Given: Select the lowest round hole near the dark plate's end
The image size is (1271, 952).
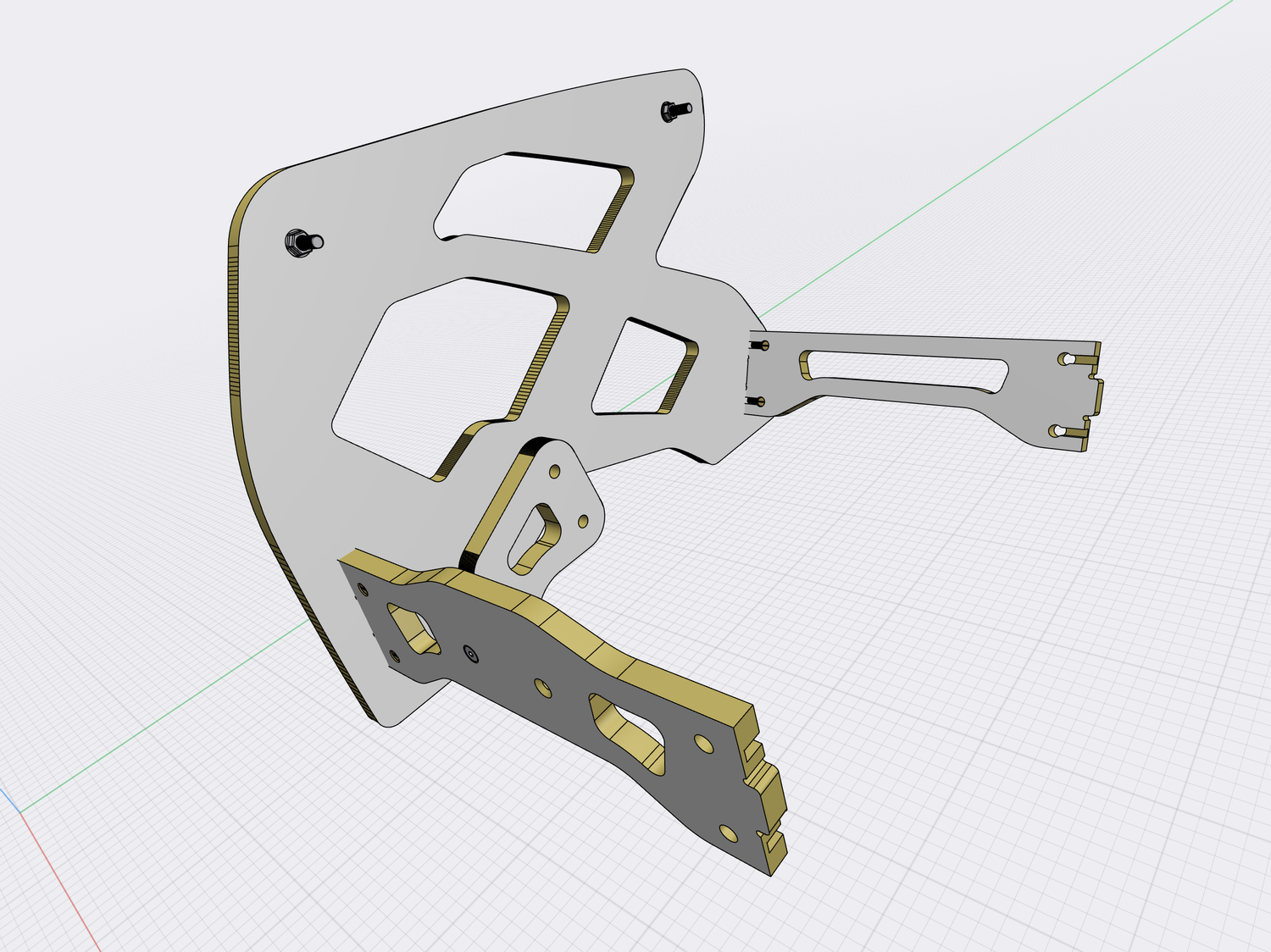Looking at the screenshot, I should pyautogui.click(x=729, y=833).
